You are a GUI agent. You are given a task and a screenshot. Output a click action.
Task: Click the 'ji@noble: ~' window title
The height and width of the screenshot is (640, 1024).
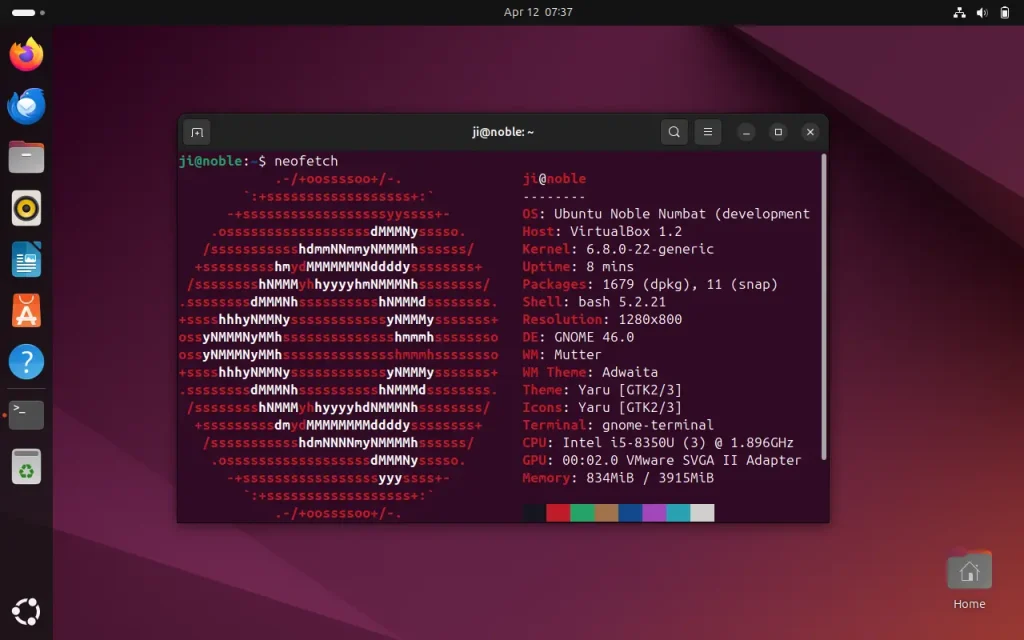pyautogui.click(x=503, y=132)
